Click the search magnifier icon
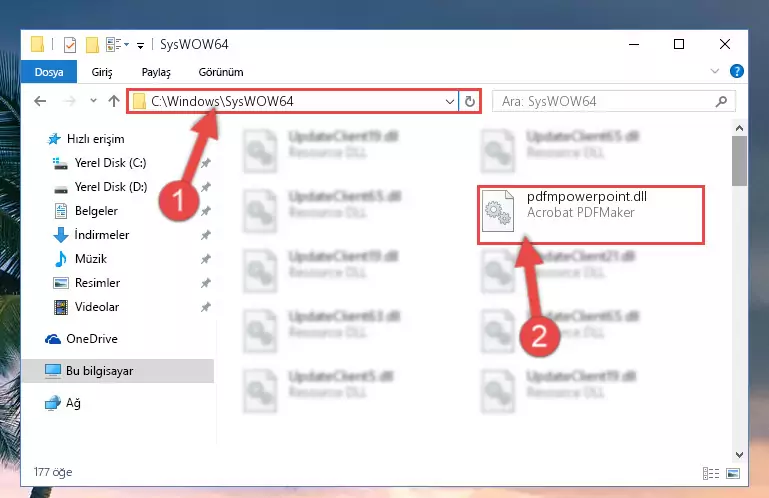Viewport: 769px width, 498px height. (x=721, y=102)
